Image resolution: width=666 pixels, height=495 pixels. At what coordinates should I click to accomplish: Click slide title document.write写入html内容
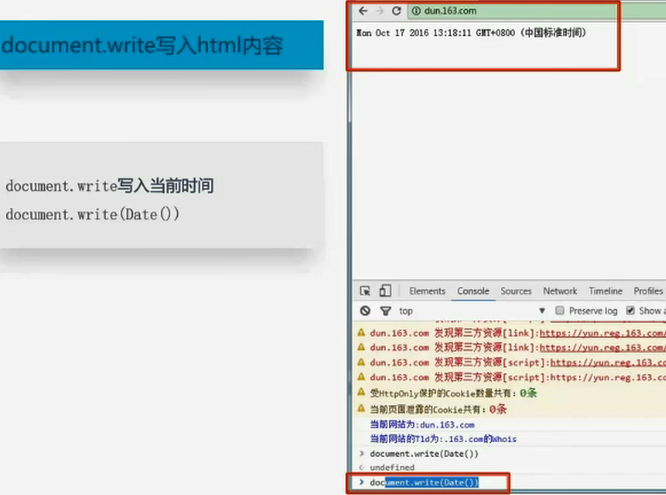(x=142, y=45)
